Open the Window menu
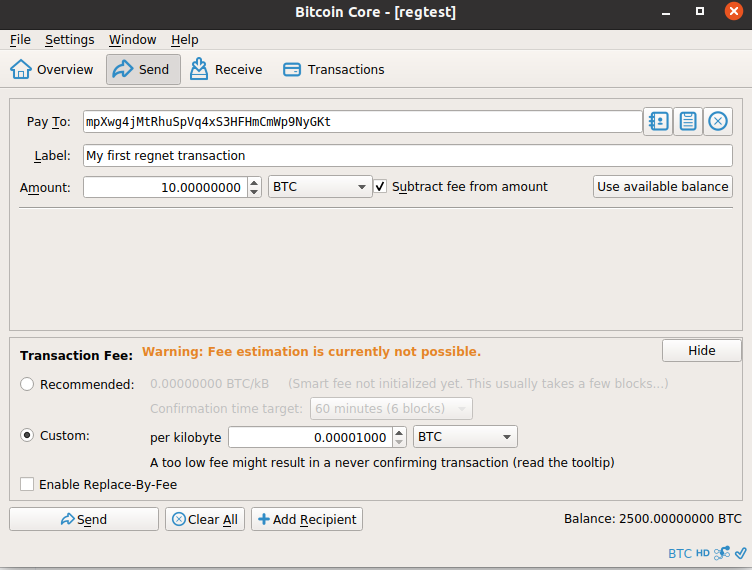Screen dimensions: 752x570 132,40
